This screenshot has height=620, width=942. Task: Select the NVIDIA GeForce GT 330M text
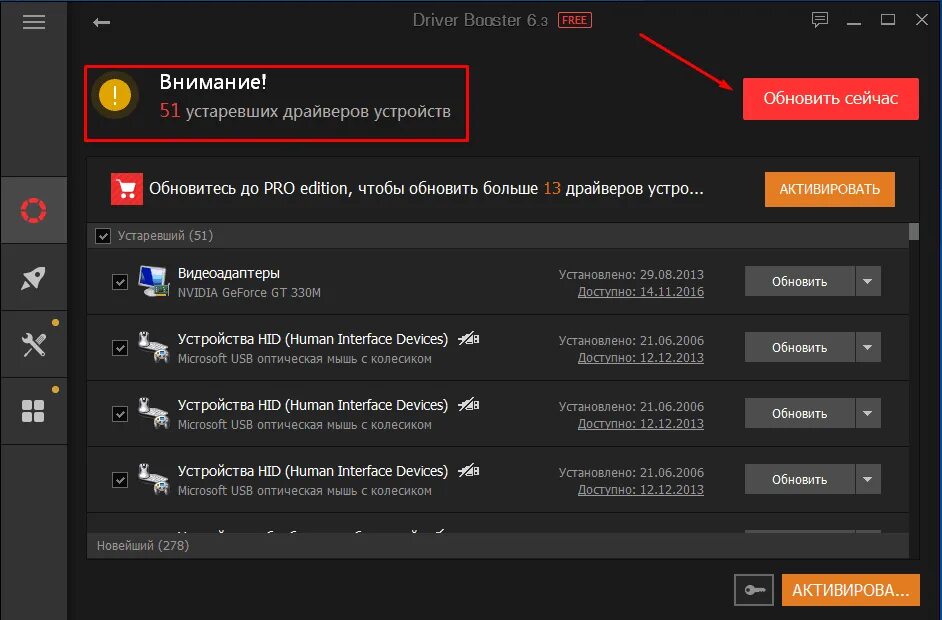pyautogui.click(x=249, y=293)
